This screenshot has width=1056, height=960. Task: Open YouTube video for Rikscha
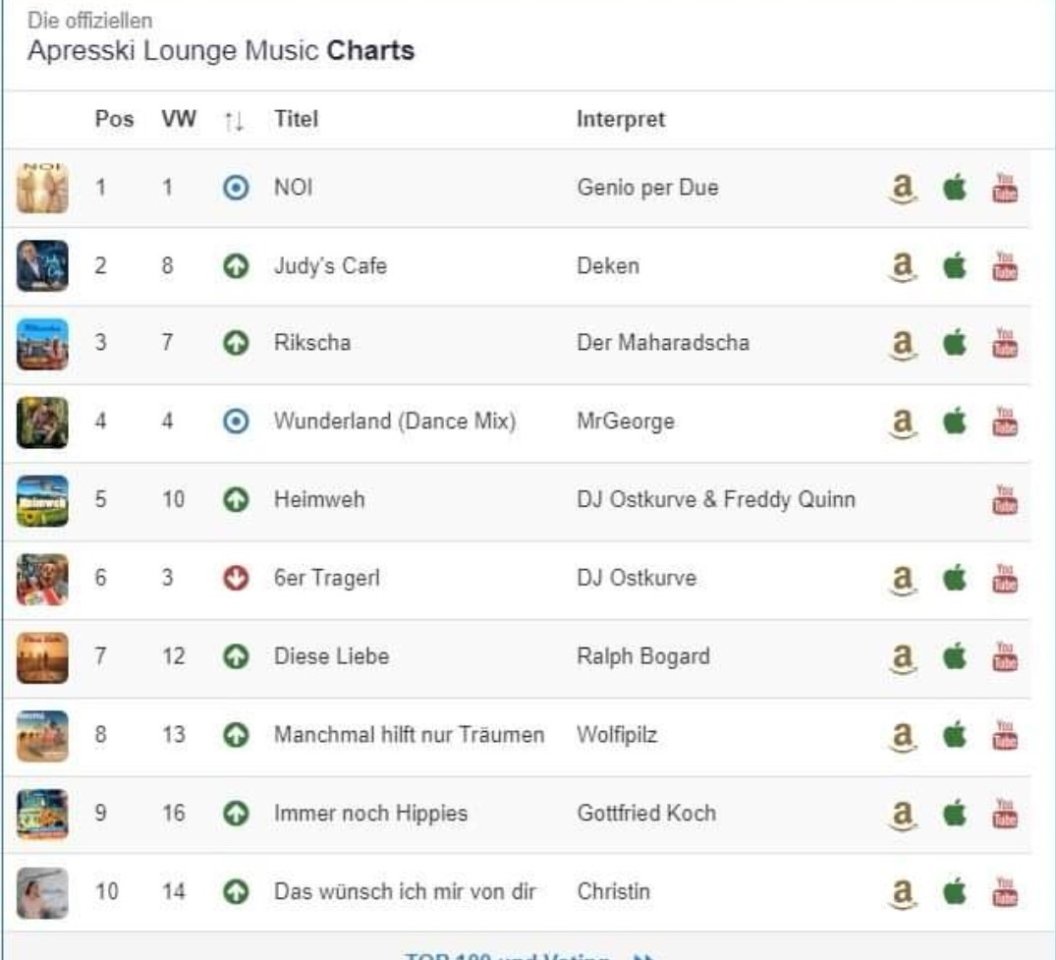[x=1005, y=344]
